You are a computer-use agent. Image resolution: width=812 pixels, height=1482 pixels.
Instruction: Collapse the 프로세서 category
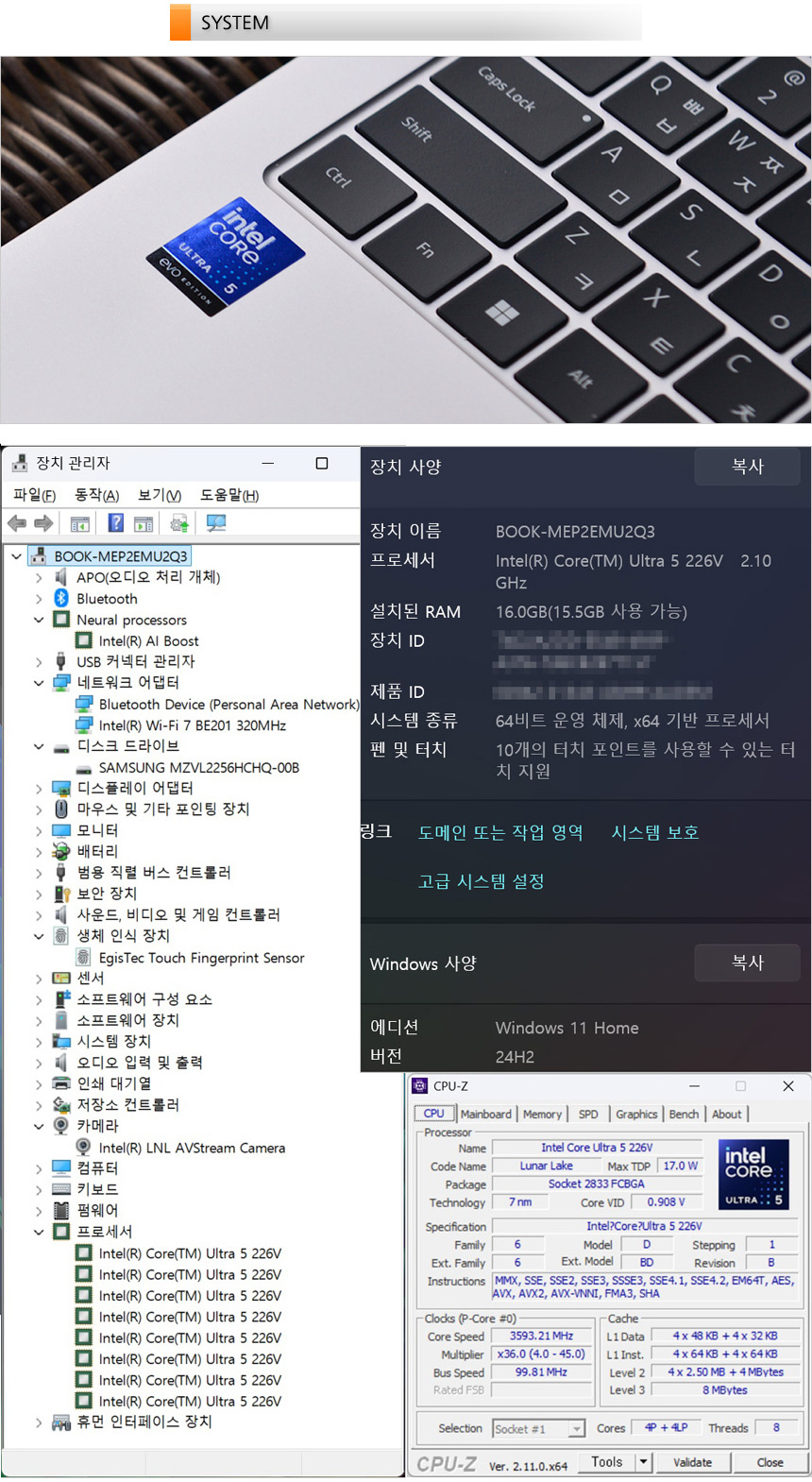click(x=39, y=1233)
